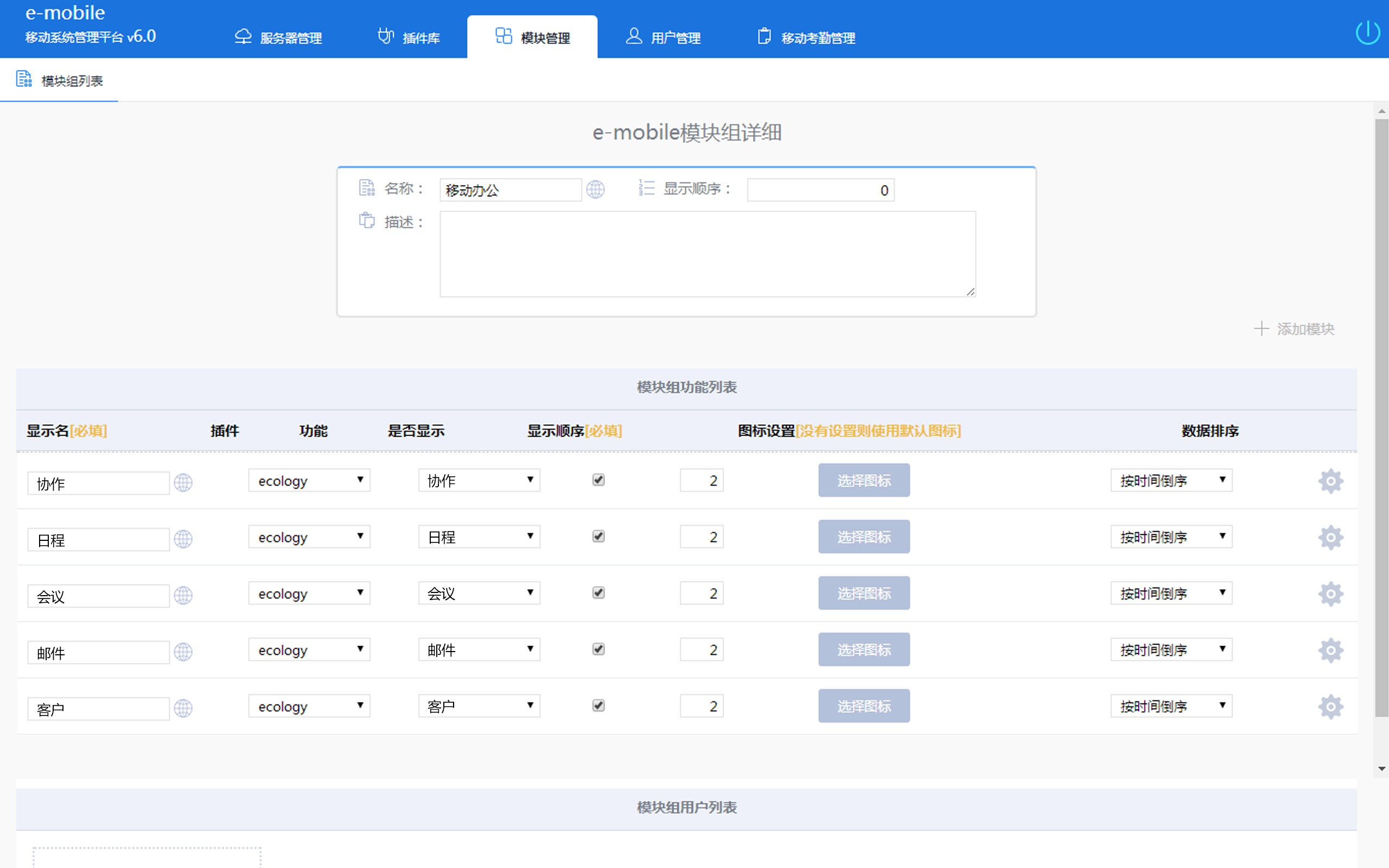Open gear settings for 日程 row

[x=1330, y=537]
